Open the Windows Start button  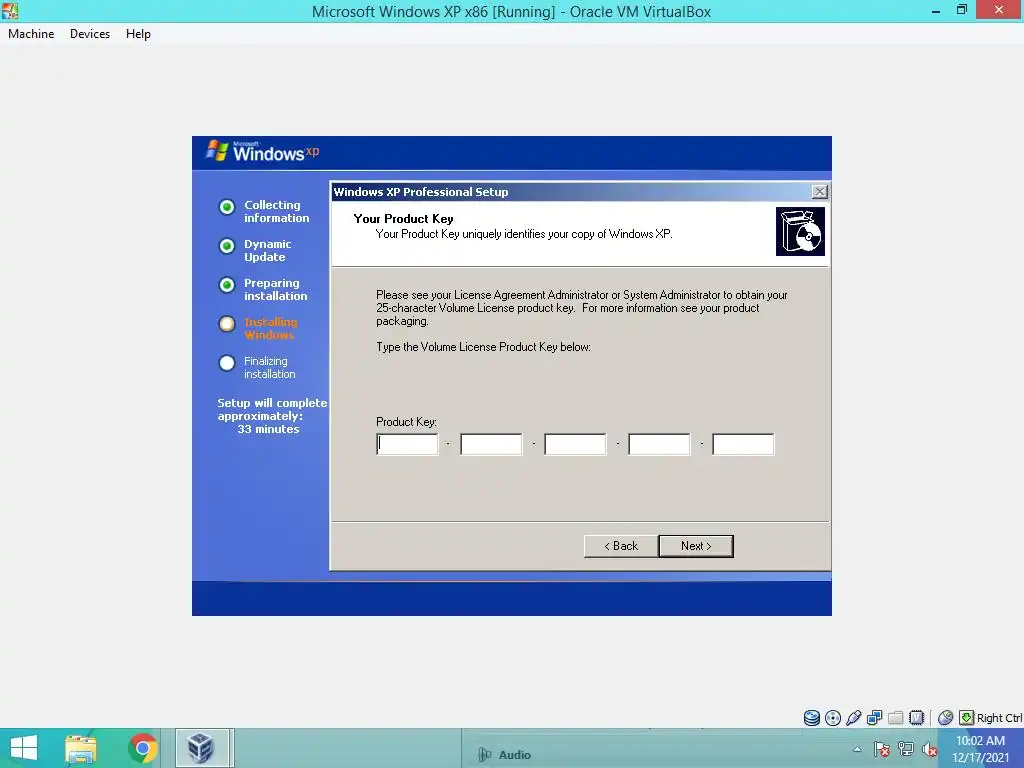coord(24,748)
